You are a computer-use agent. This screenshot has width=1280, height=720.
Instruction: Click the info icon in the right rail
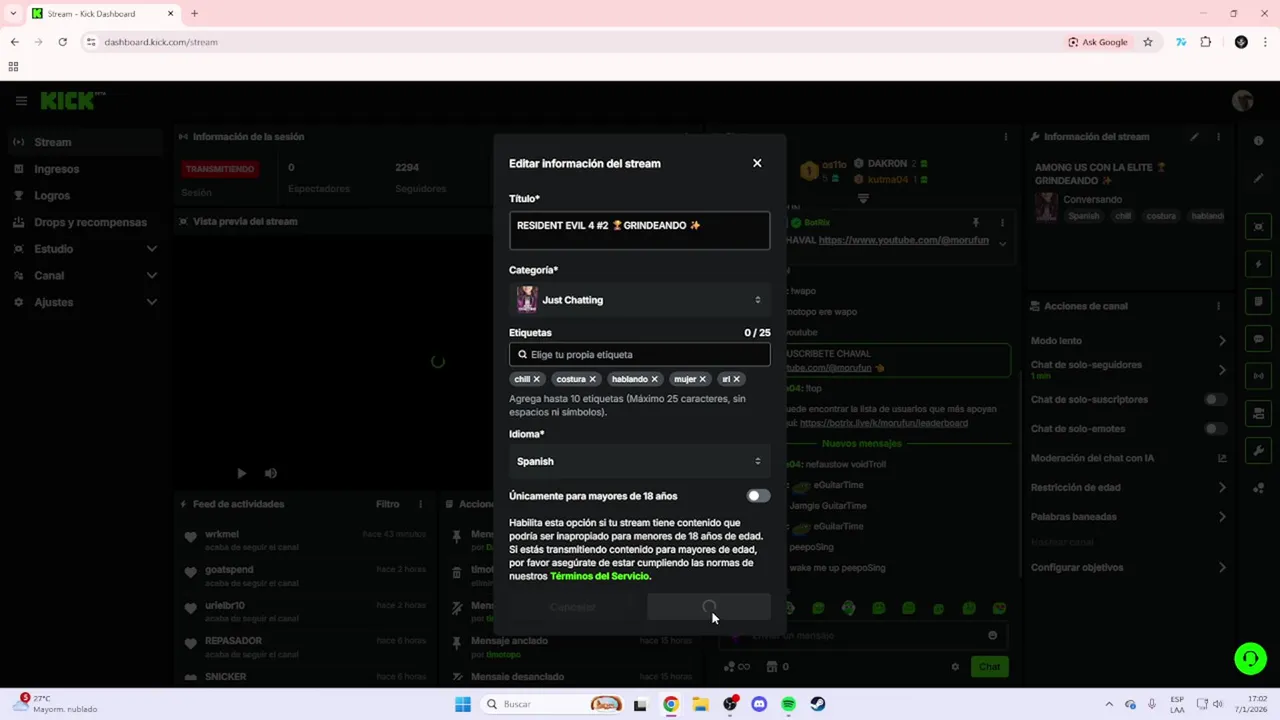[x=1259, y=141]
